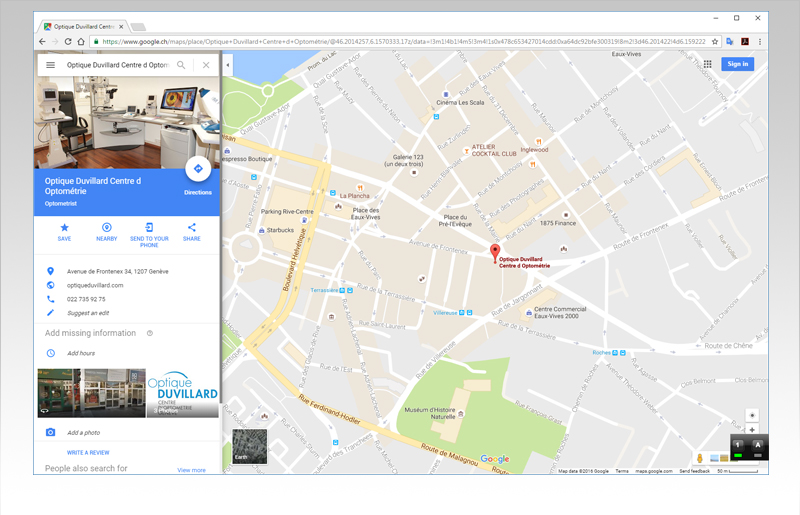Reload the page in Chrome
The image size is (800, 515).
pyautogui.click(x=68, y=42)
